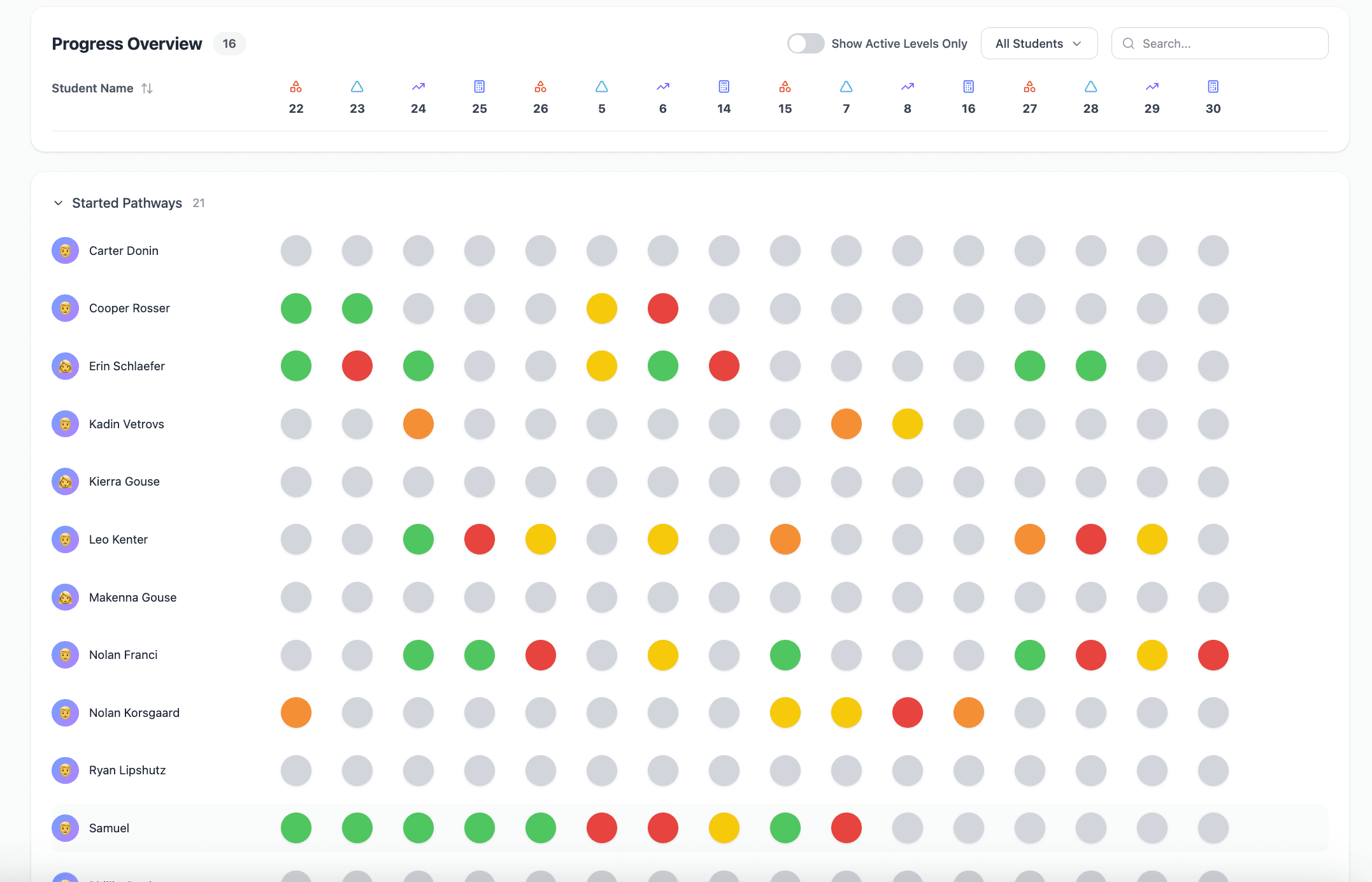Choose the trend line icon above level 29
1372x882 pixels.
coord(1152,87)
